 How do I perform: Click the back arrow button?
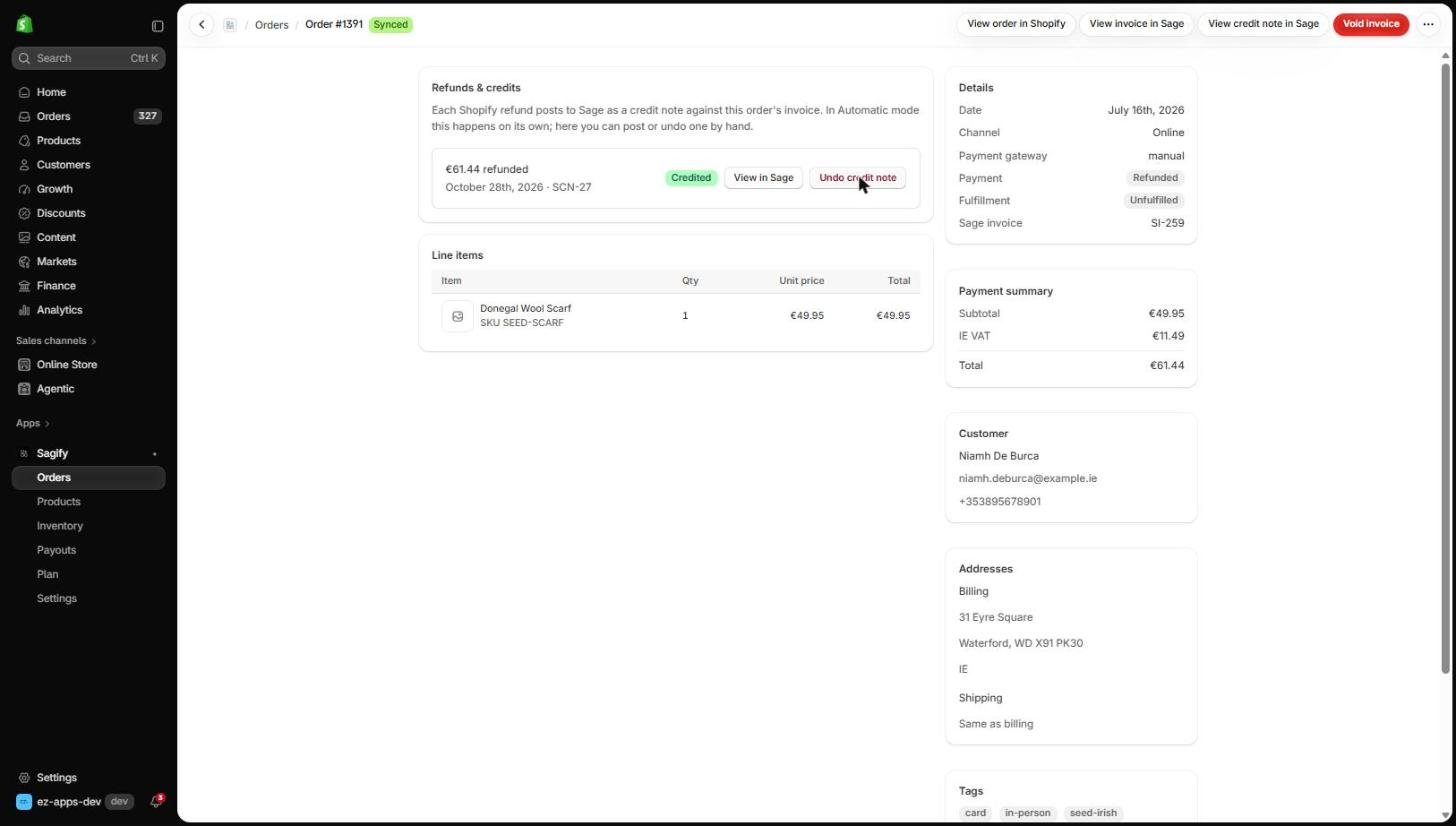pos(201,24)
